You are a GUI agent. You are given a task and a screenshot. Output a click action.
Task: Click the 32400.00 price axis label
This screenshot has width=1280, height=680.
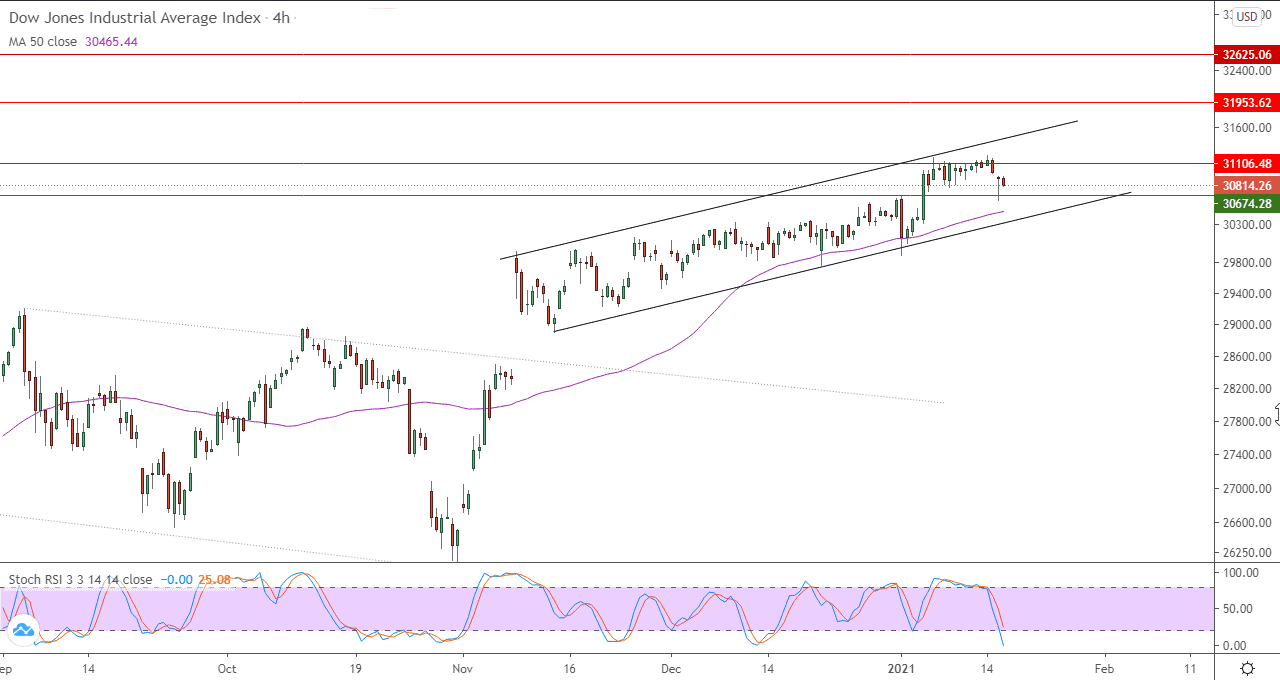[x=1247, y=71]
